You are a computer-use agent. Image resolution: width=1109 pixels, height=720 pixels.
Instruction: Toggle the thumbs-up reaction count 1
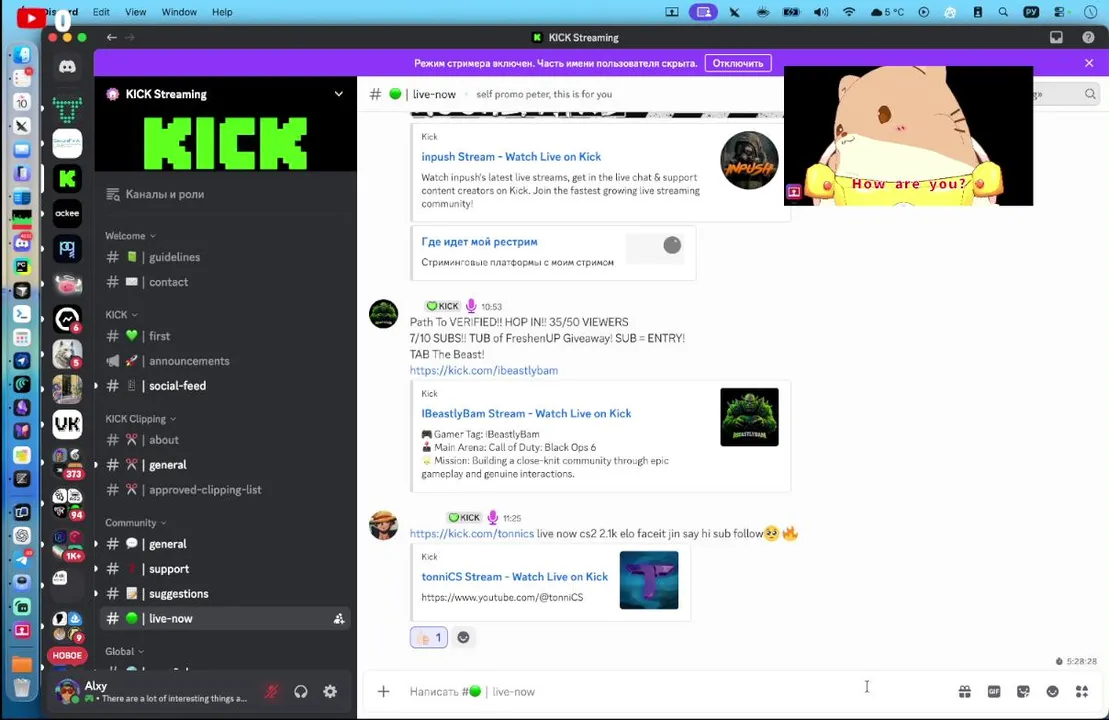[429, 637]
